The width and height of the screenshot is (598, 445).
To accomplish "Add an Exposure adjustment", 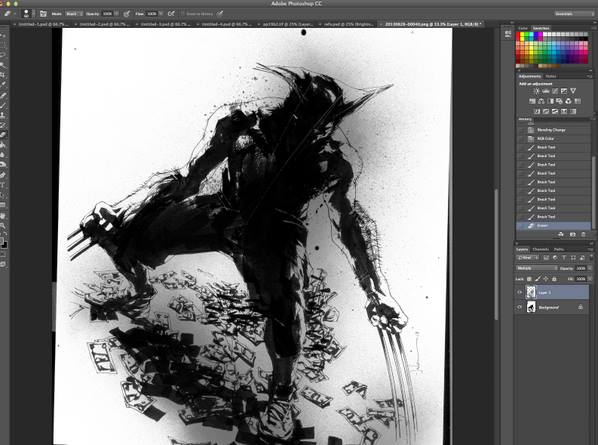I will (x=564, y=91).
